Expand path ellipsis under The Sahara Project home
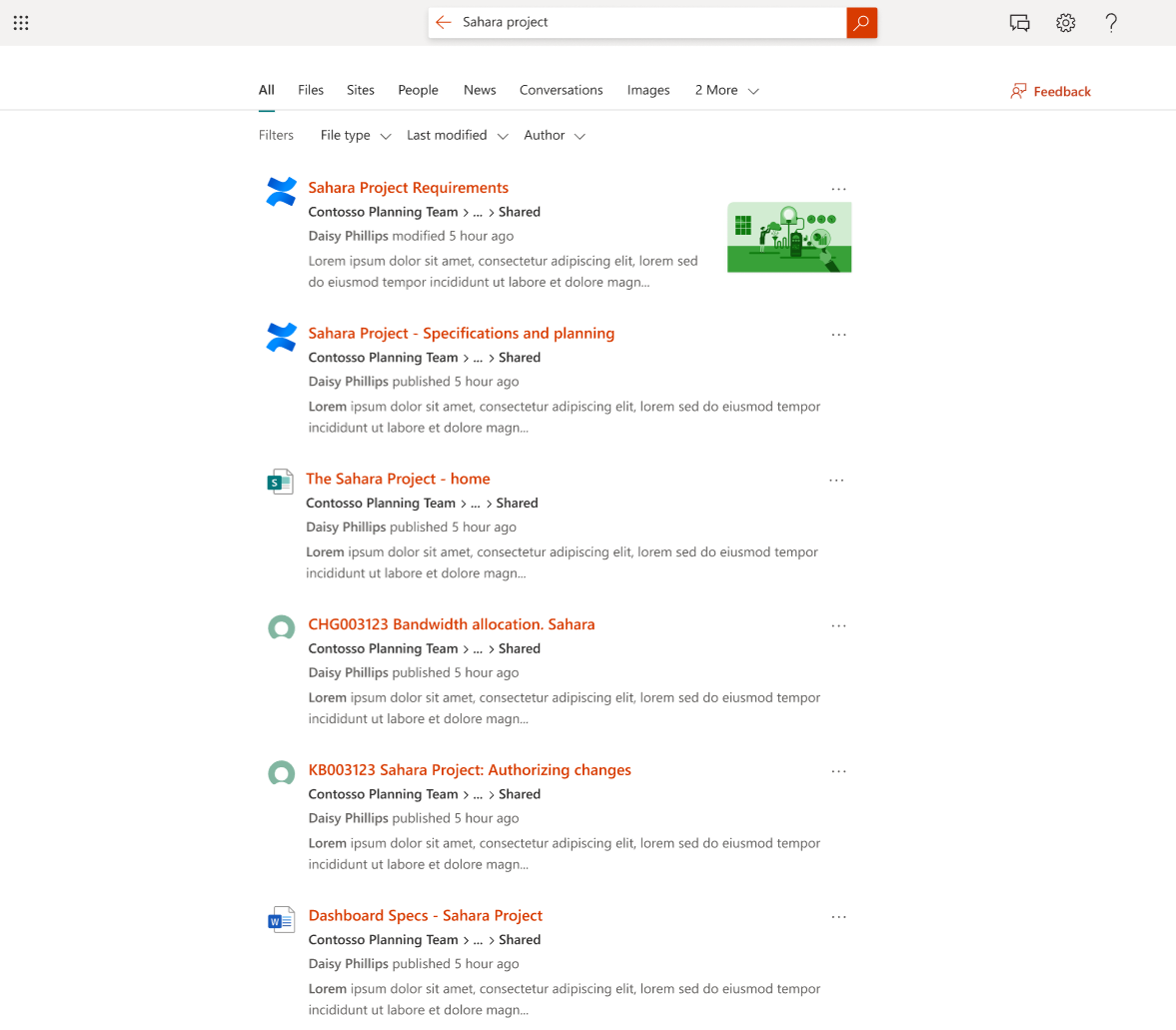The width and height of the screenshot is (1176, 1030). (x=476, y=504)
